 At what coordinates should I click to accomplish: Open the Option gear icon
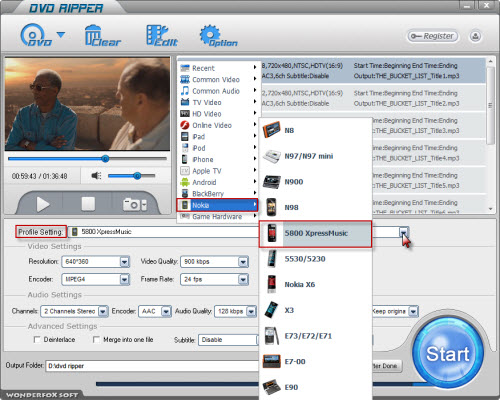tap(218, 35)
